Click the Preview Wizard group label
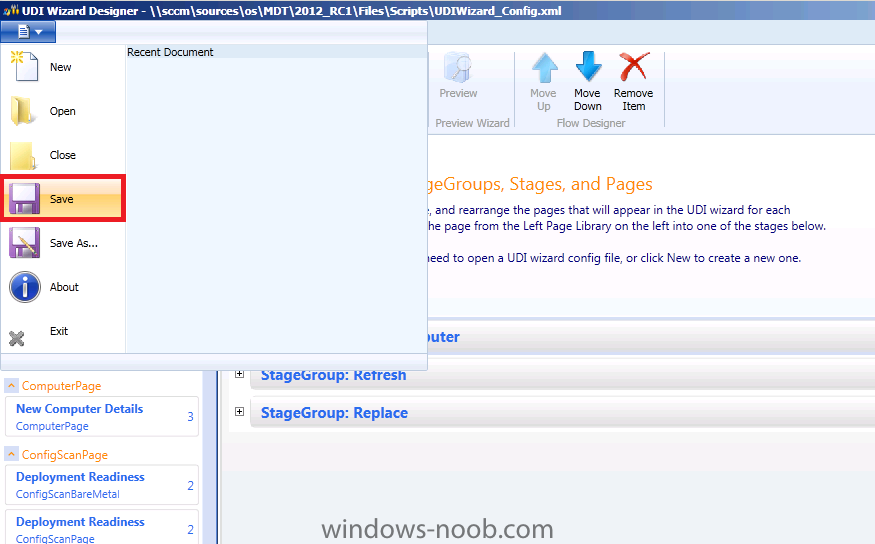 point(472,123)
